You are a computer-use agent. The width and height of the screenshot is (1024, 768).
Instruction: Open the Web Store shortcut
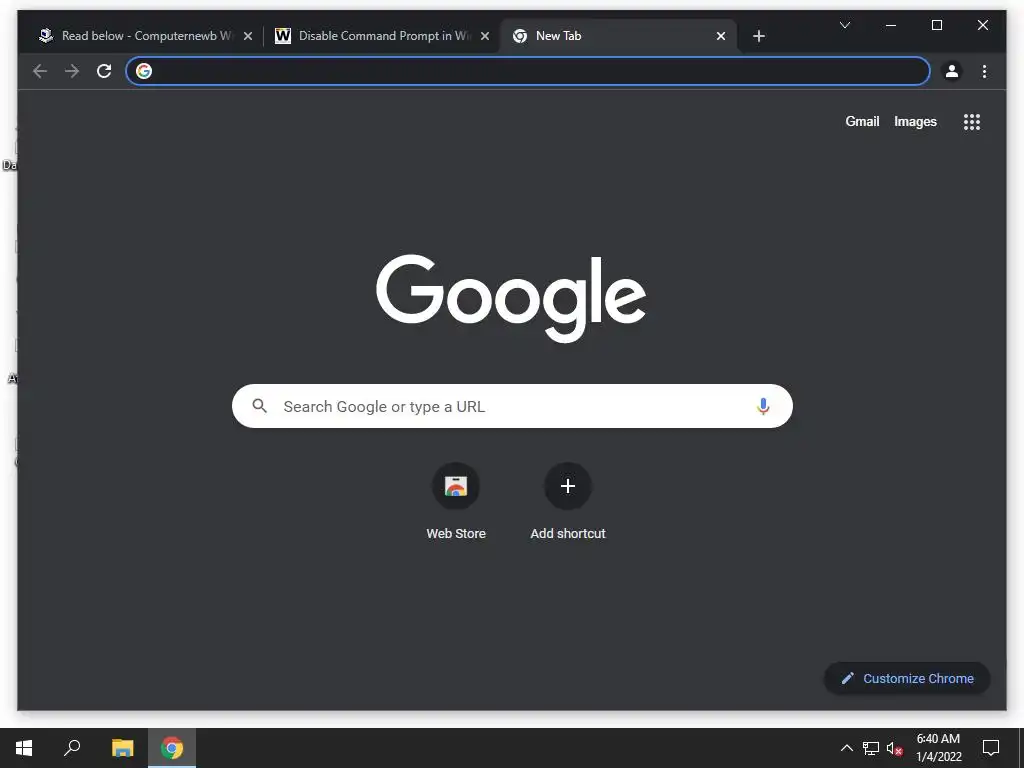pyautogui.click(x=456, y=502)
